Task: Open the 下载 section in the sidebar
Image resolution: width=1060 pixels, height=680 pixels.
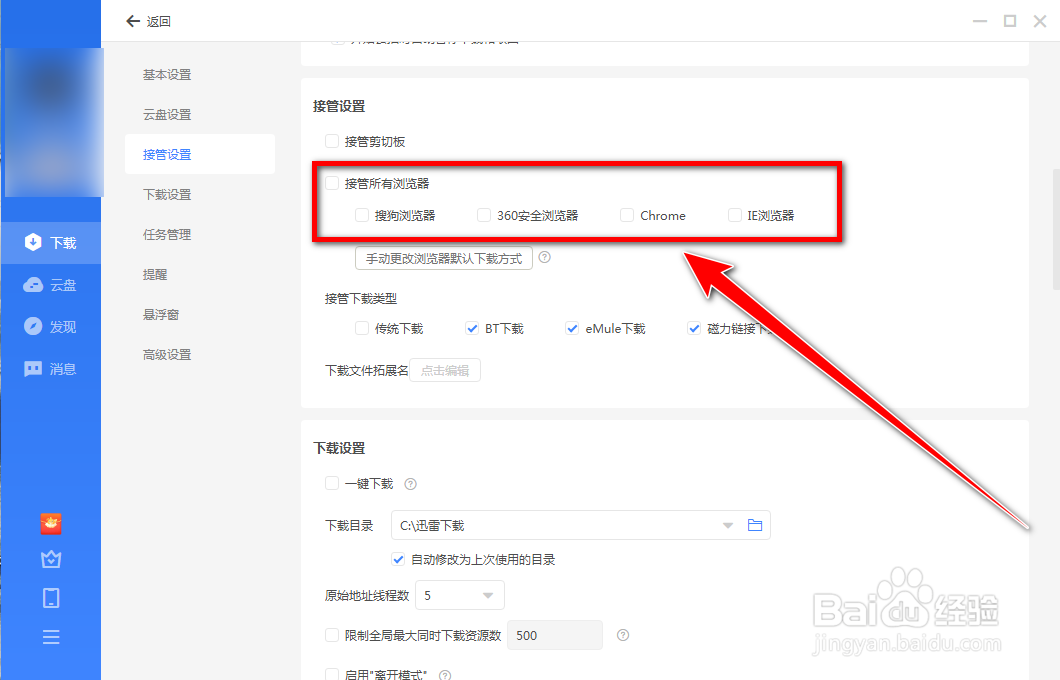Action: tap(51, 243)
